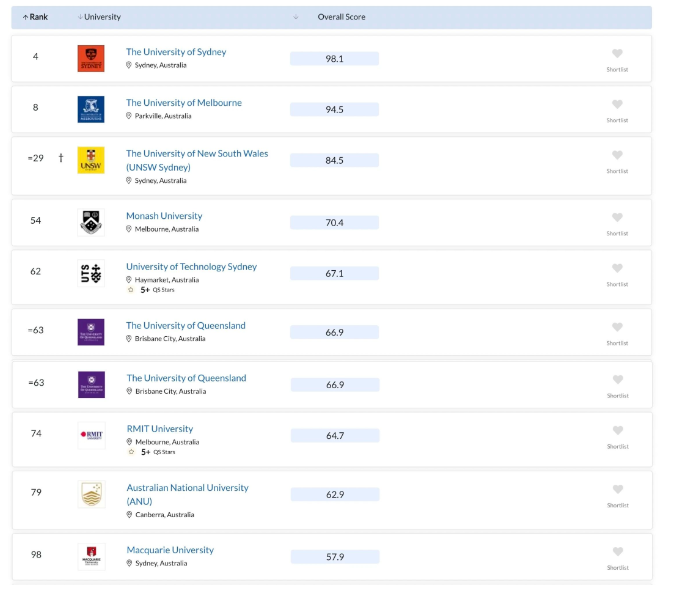This screenshot has width=698, height=604.
Task: Shortlist The University of Sydney via heart
Action: coord(617,53)
